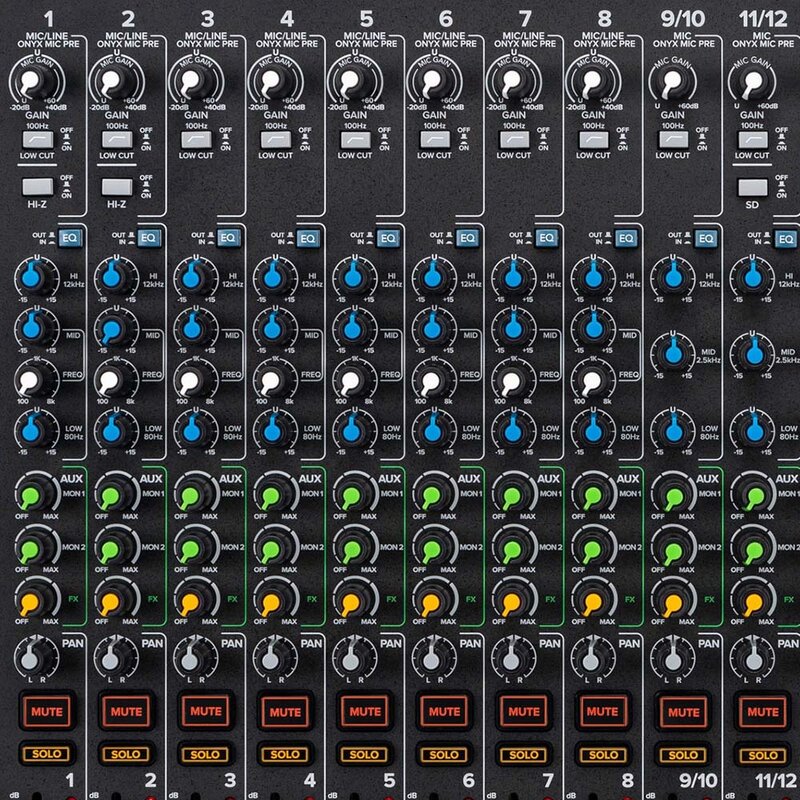Click the MID 2.5kHz knob on channel 9/10

(x=672, y=352)
